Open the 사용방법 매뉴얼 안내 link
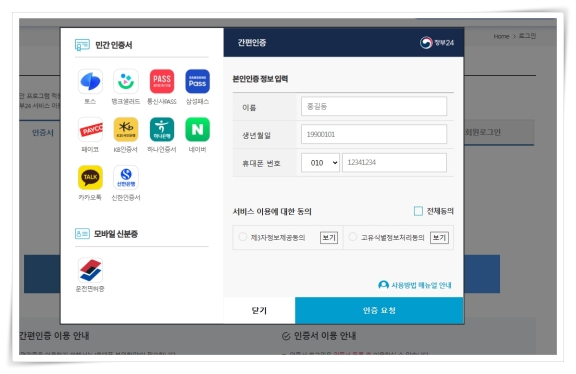The height and width of the screenshot is (374, 576). click(x=415, y=285)
